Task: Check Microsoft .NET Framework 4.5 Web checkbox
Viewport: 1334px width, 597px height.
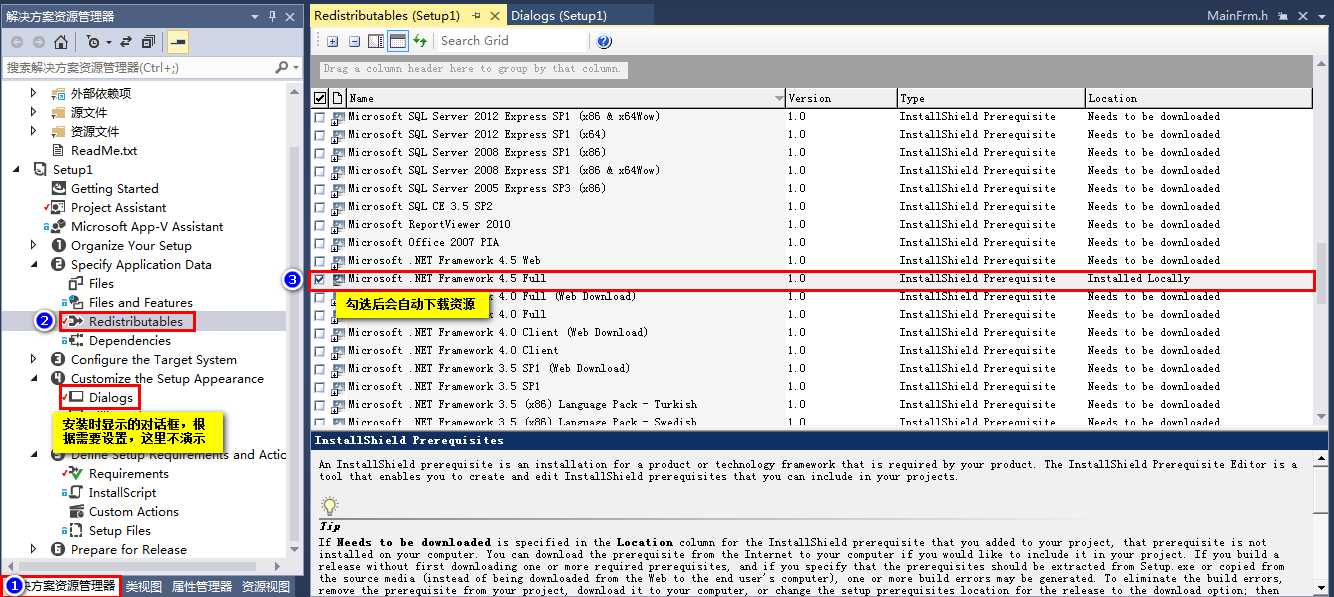Action: (x=320, y=261)
